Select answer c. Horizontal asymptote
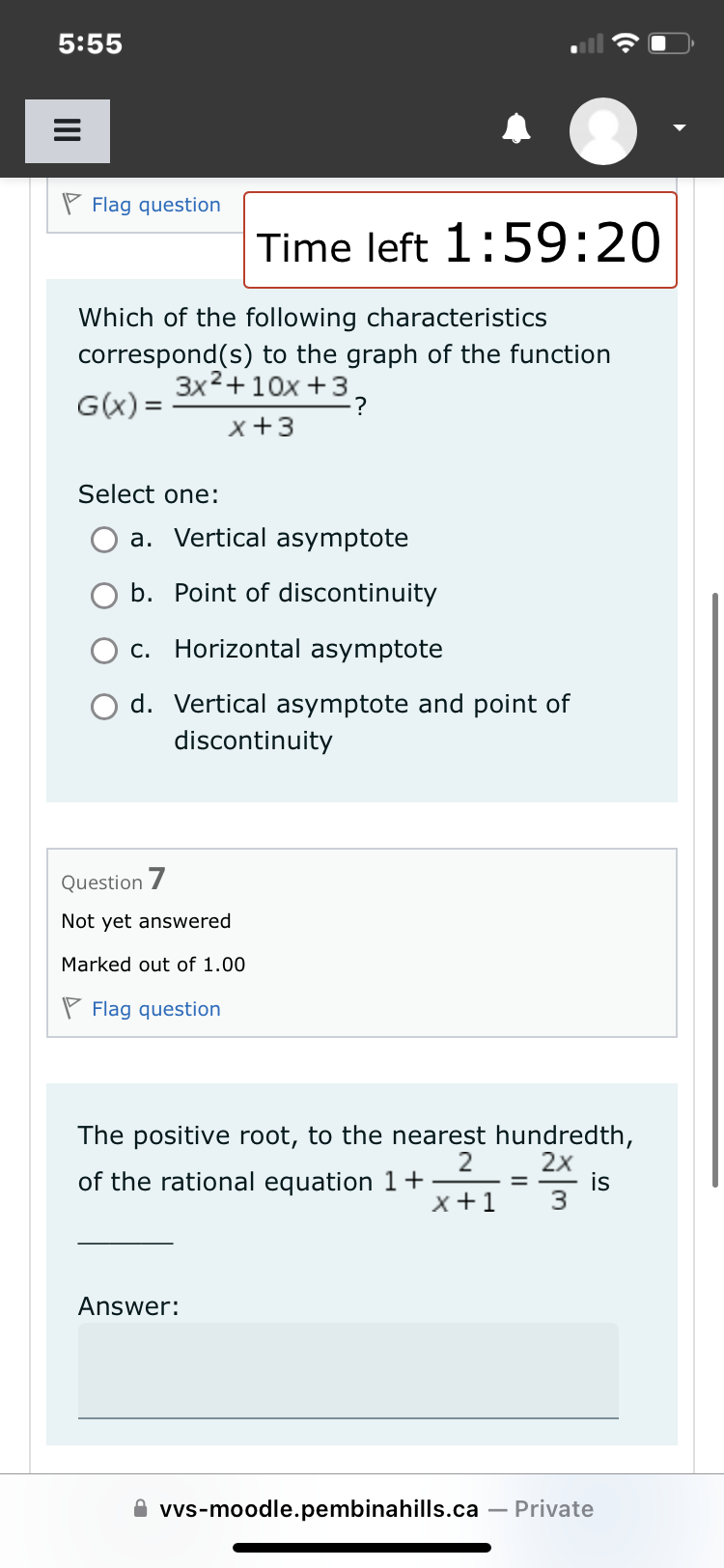The width and height of the screenshot is (724, 1568). pos(103,650)
